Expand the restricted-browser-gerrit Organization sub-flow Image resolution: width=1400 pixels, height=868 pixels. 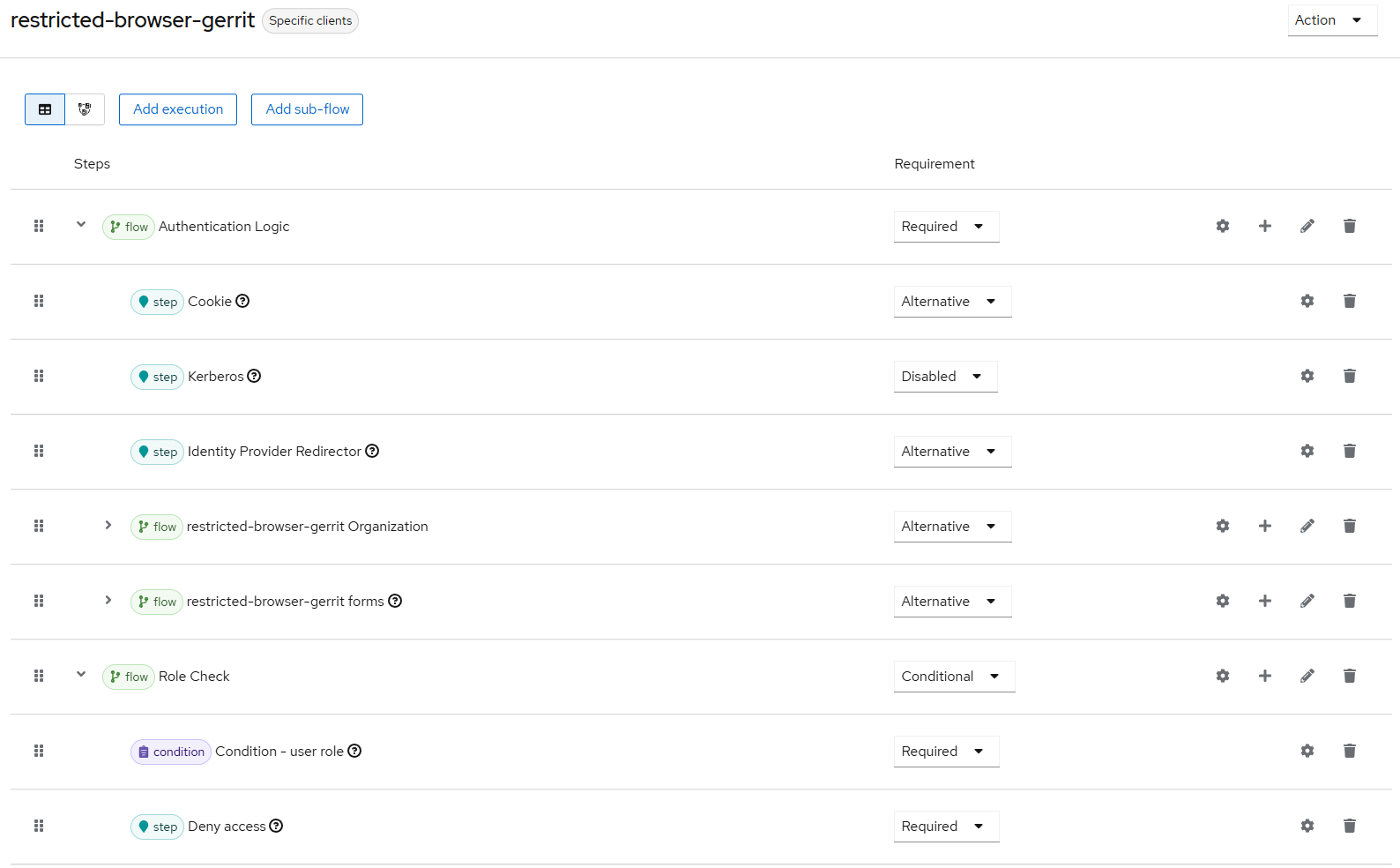[x=108, y=526]
